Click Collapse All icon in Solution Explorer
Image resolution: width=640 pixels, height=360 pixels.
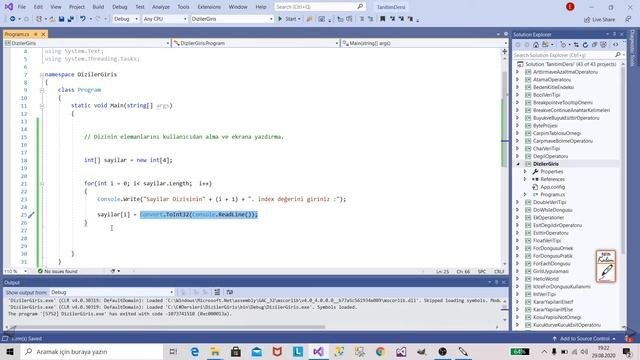click(x=594, y=45)
